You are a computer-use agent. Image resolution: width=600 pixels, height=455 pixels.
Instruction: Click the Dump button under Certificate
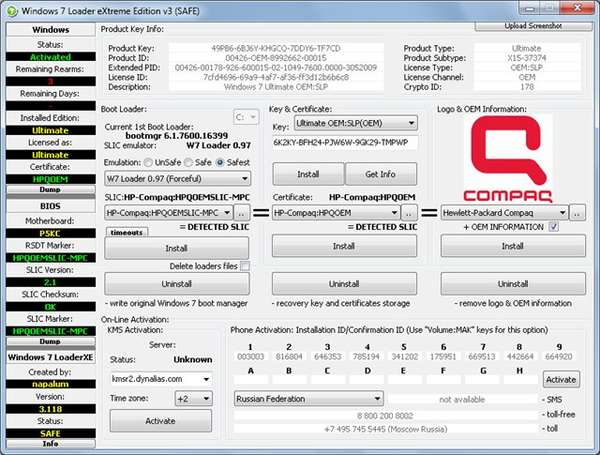[x=51, y=190]
